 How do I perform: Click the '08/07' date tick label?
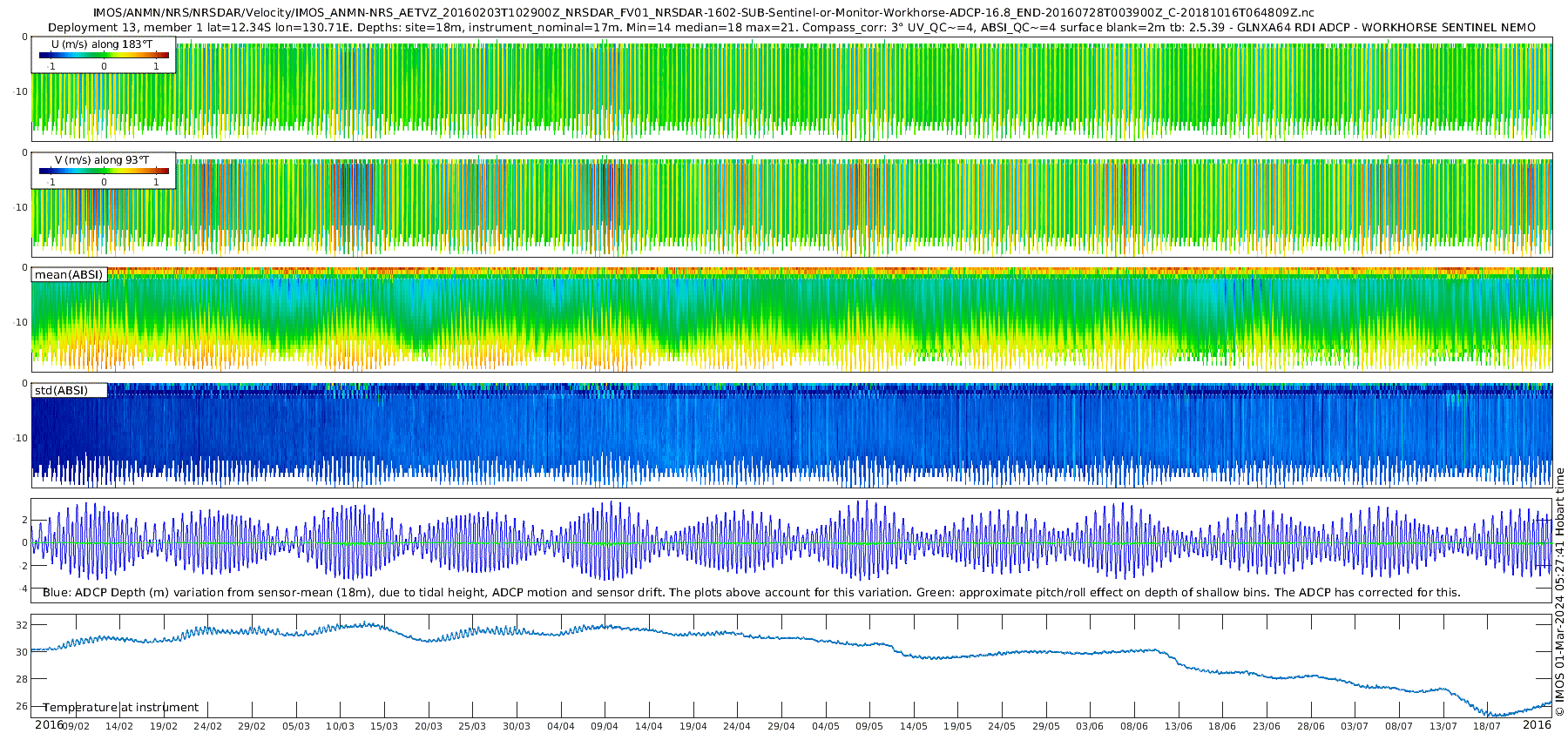click(x=1399, y=727)
